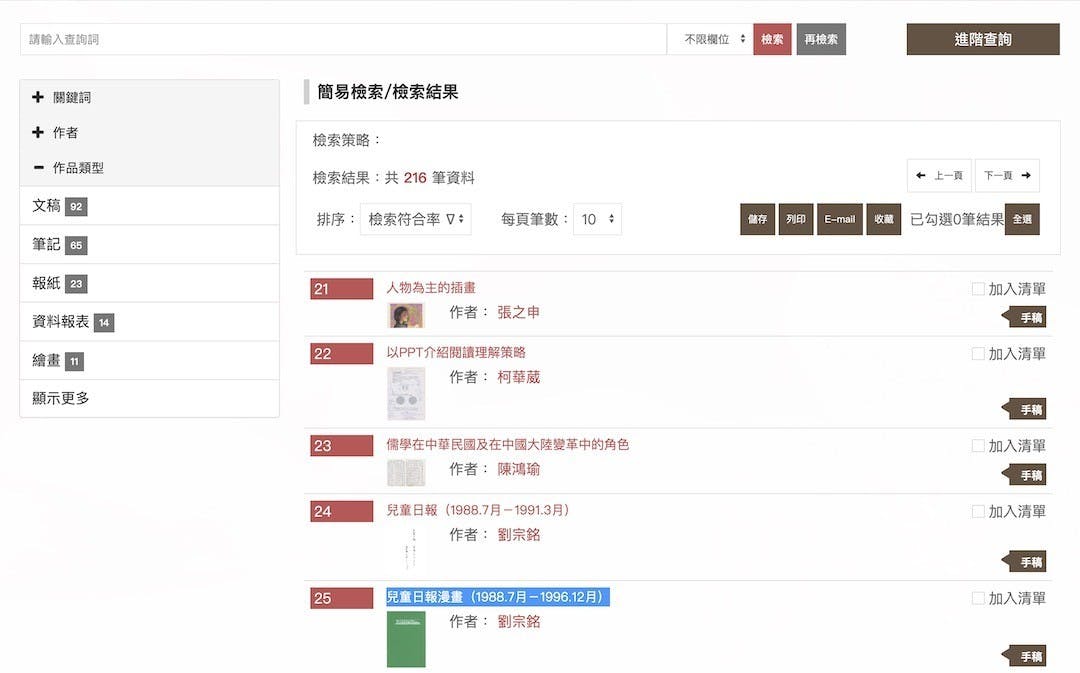Screen dimensions: 1080x673
Task: Filter by 報紙 work type
Action: pyautogui.click(x=47, y=284)
